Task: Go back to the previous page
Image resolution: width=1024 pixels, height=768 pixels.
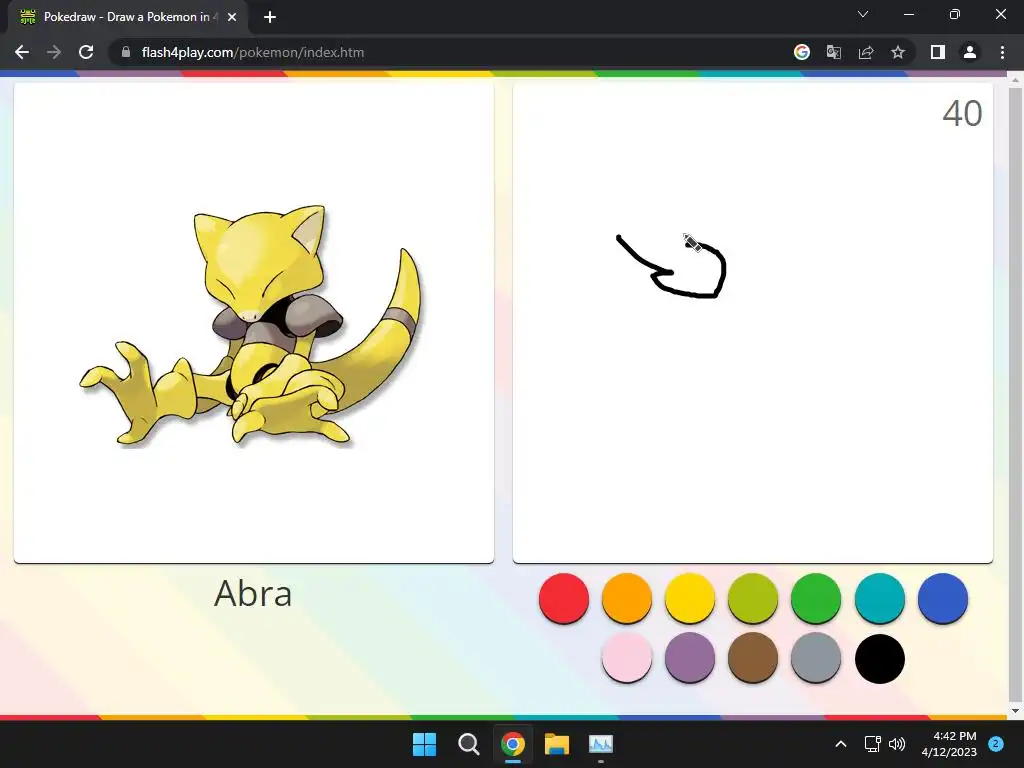Action: click(x=22, y=52)
